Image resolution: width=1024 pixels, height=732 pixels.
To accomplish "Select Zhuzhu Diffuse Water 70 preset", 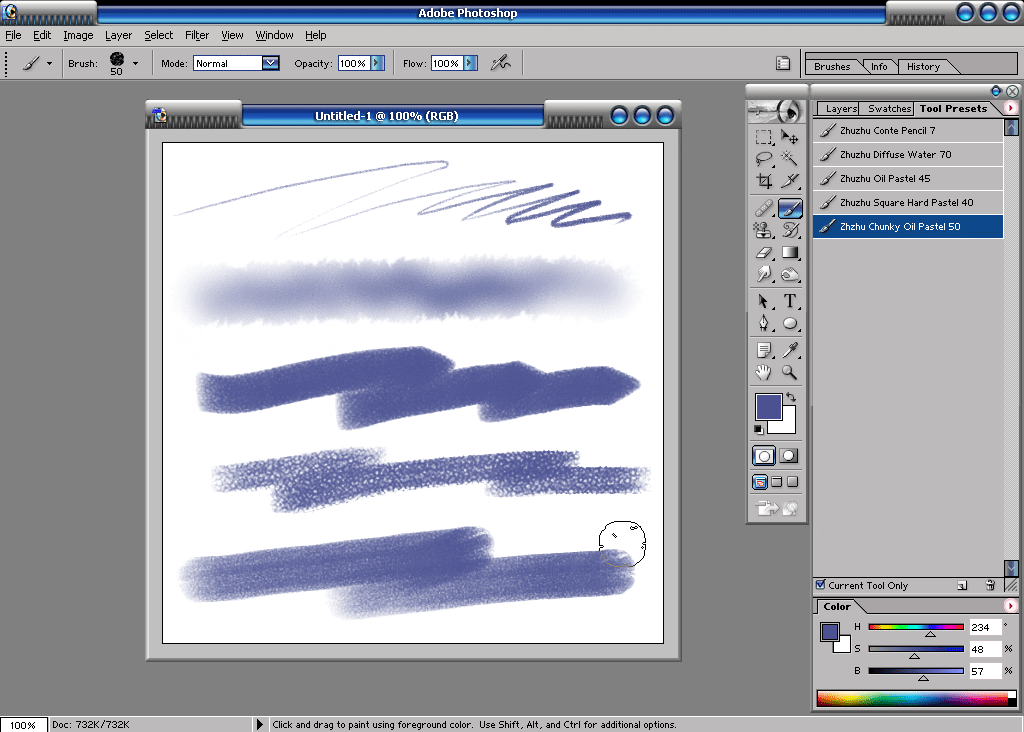I will pyautogui.click(x=908, y=155).
